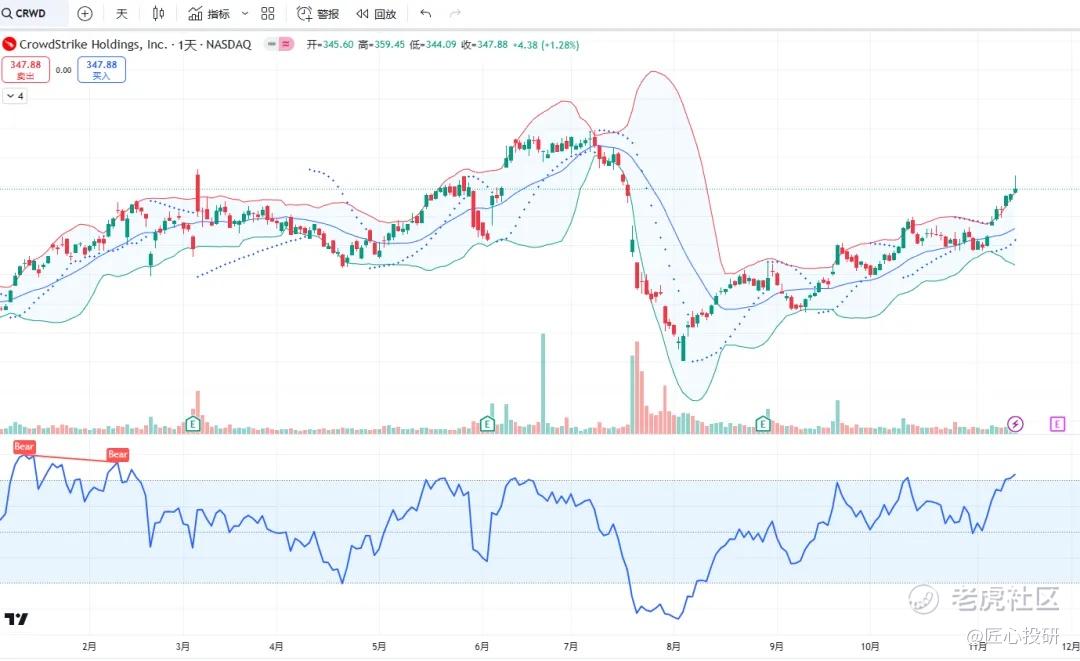Collapse the indicator legend showing 4

[x=14, y=96]
